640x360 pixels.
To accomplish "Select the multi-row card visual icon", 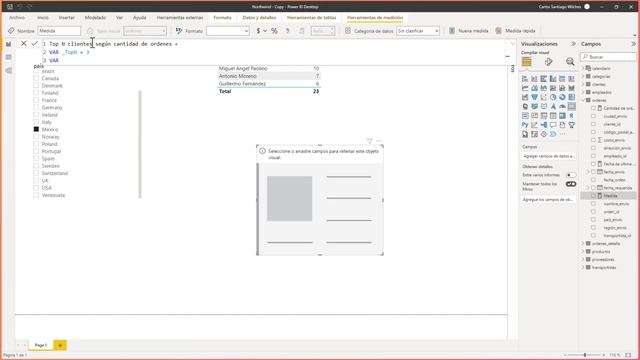I will (525, 116).
